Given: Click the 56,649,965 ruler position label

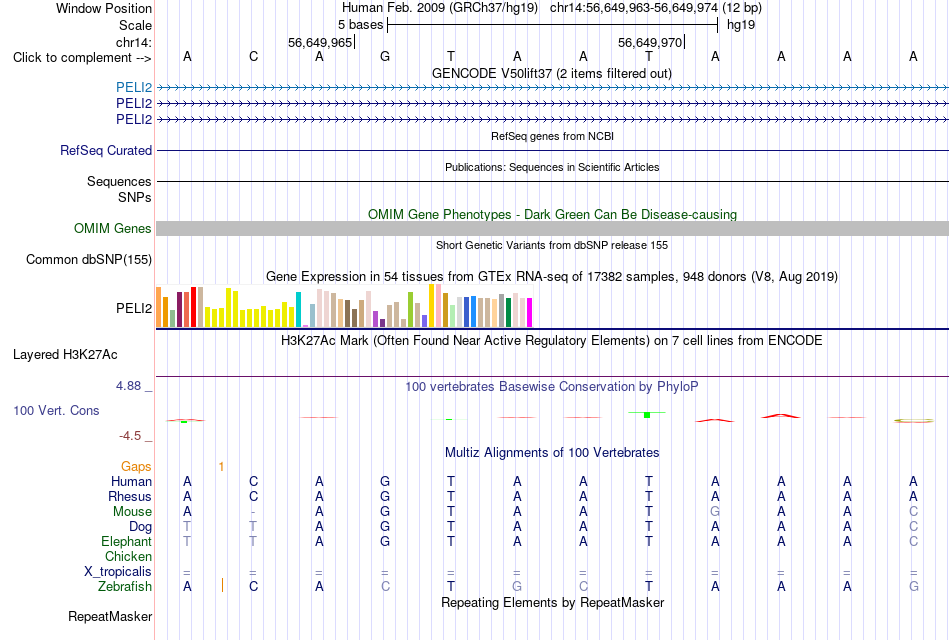Looking at the screenshot, I should click(320, 42).
